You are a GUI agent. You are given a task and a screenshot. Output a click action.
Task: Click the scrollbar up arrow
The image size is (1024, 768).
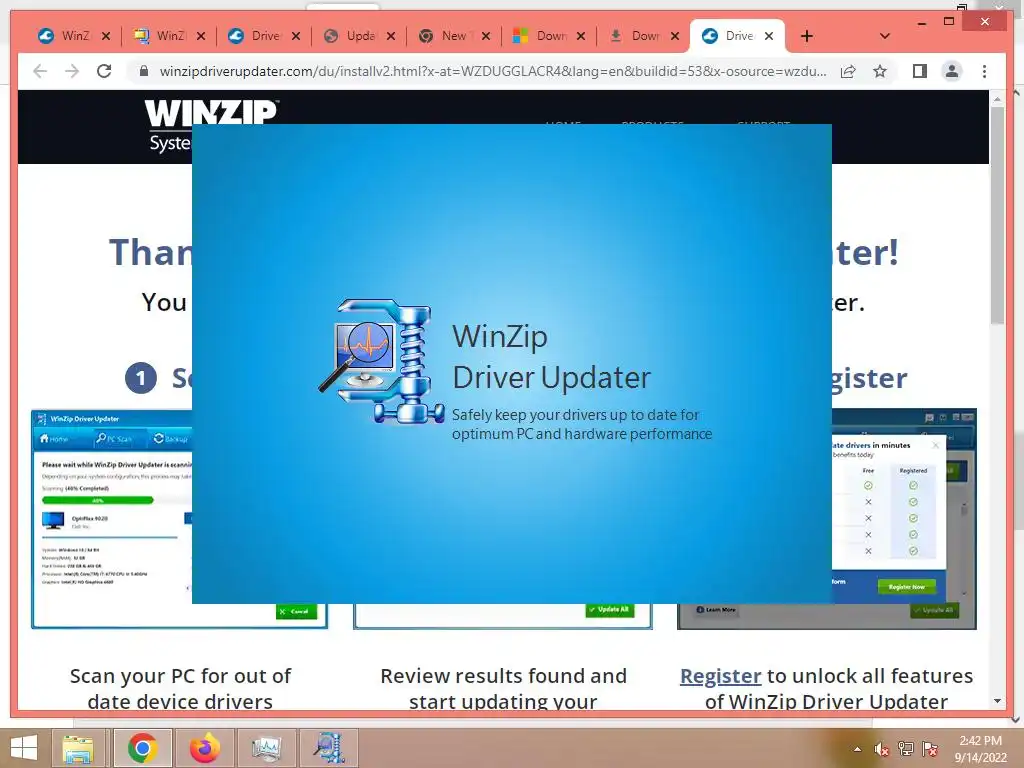coord(997,99)
